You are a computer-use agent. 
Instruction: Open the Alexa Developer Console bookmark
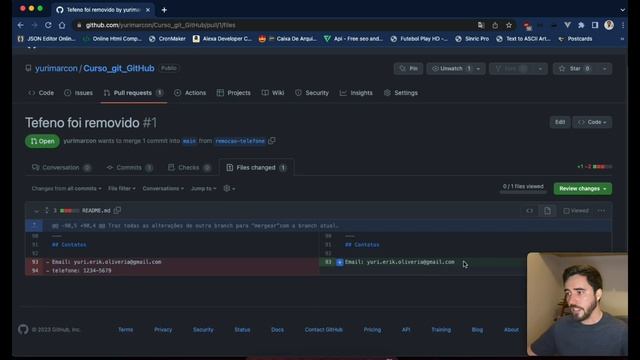pyautogui.click(x=222, y=39)
